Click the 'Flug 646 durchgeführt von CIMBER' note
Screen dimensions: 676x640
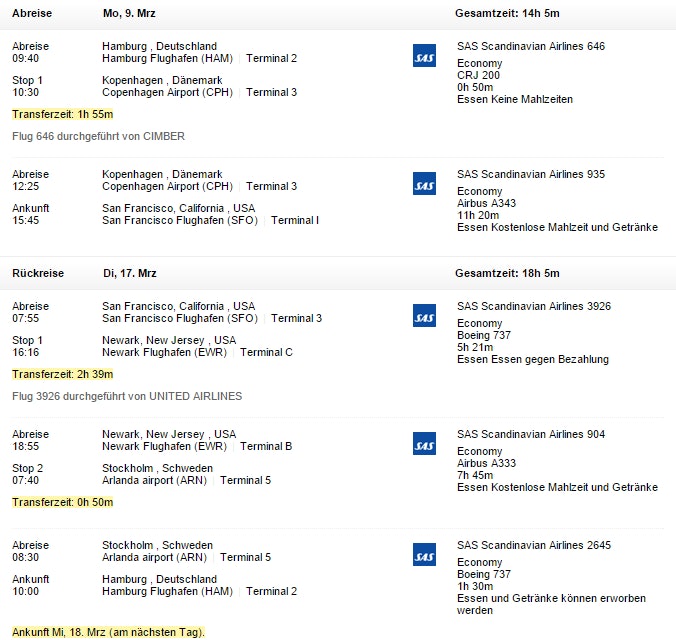pyautogui.click(x=98, y=136)
